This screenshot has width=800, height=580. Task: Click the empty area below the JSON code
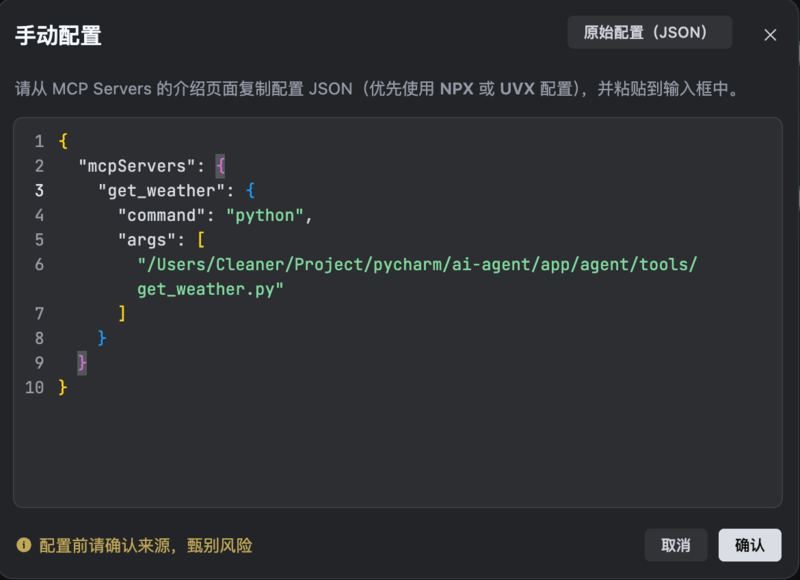(400, 450)
